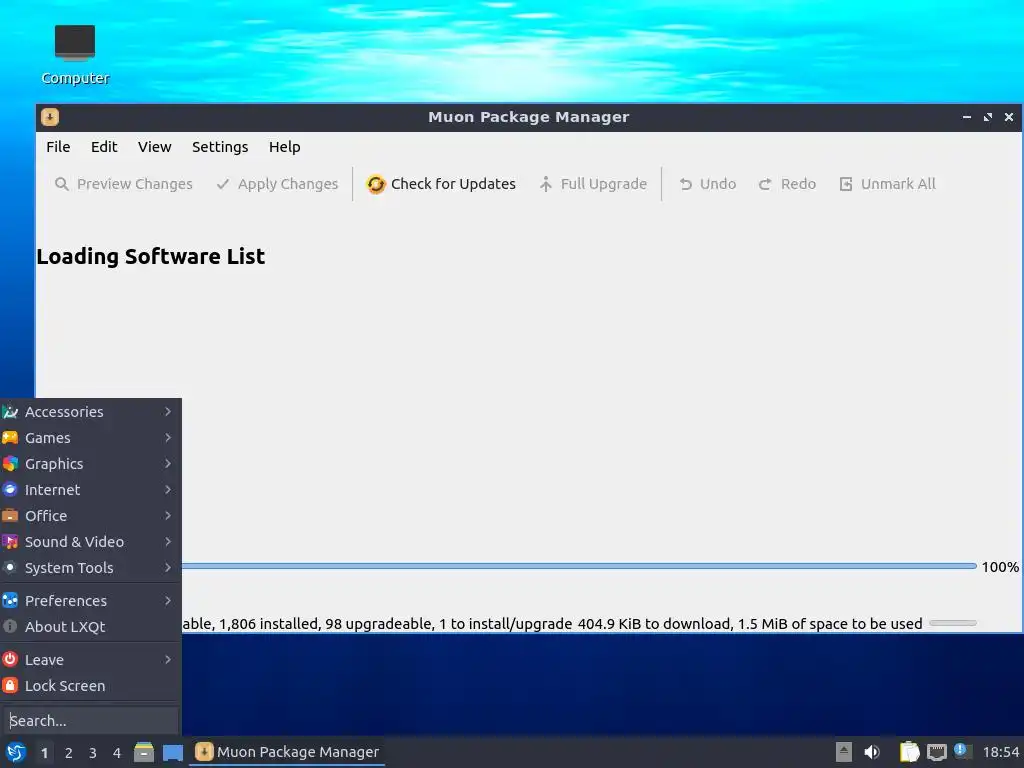Expand the Preferences submenu arrow

coord(168,601)
